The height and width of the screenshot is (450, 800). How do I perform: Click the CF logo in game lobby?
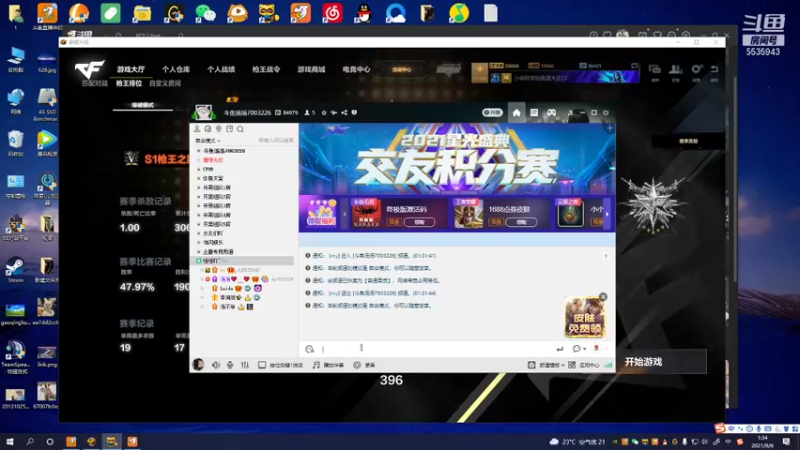coord(89,70)
